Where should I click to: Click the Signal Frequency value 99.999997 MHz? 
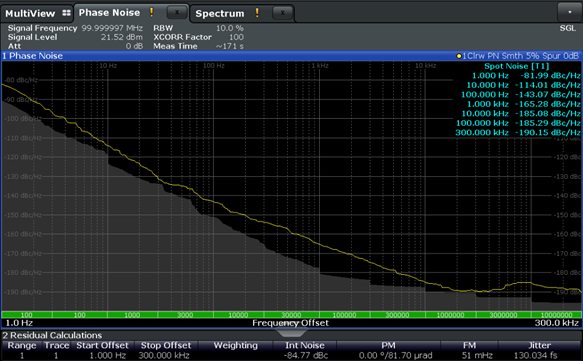tap(112, 28)
